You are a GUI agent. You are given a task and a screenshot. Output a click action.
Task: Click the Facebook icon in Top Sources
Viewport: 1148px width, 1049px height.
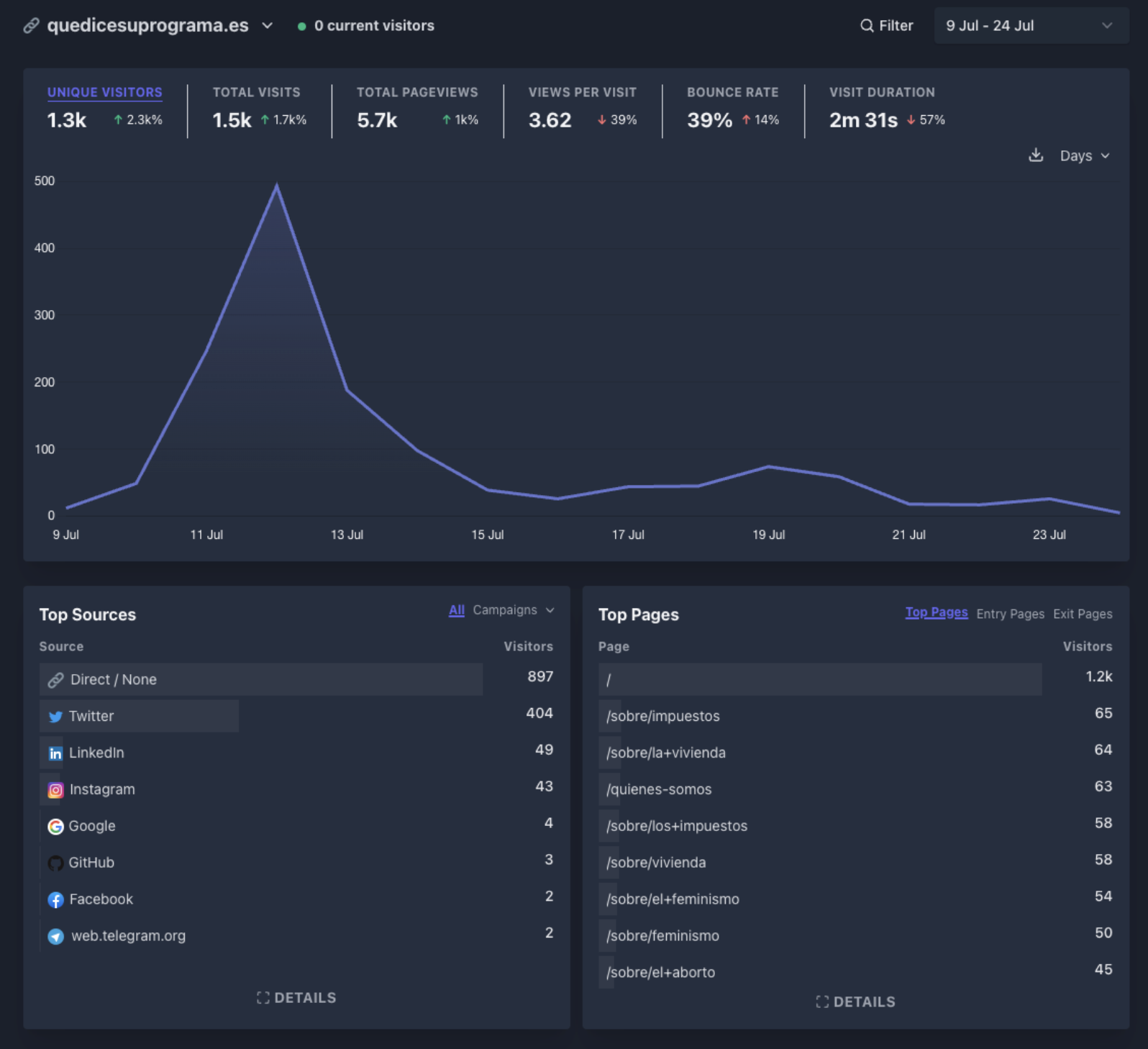point(55,899)
